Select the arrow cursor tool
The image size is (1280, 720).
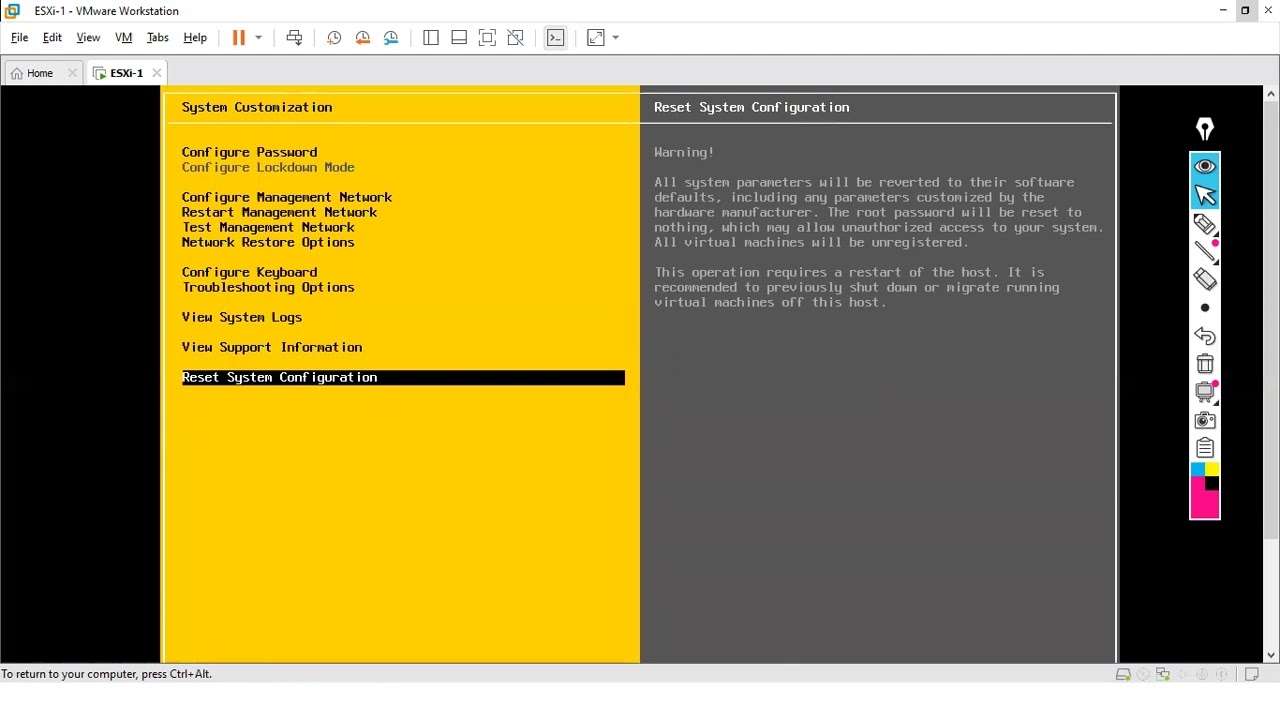[x=1204, y=194]
